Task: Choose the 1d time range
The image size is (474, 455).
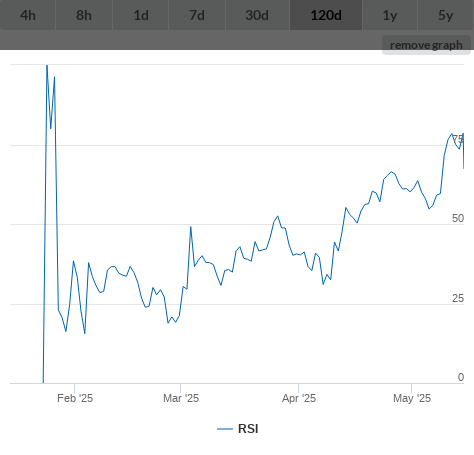Action: point(141,15)
